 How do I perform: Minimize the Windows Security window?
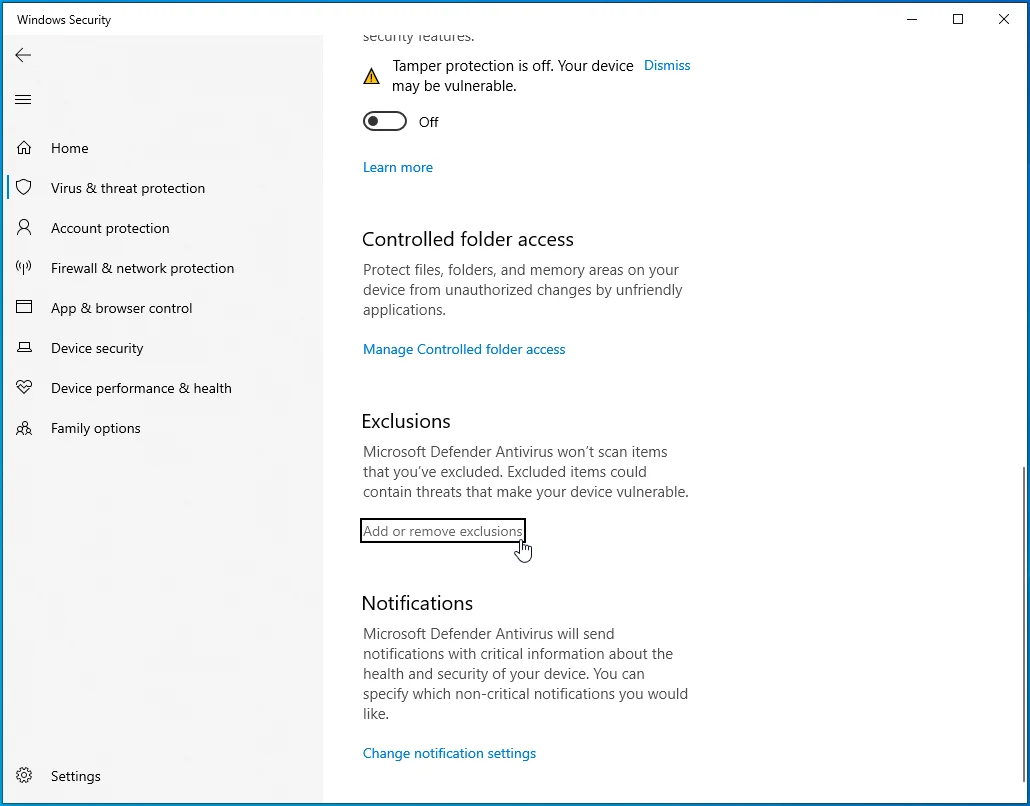click(x=912, y=20)
